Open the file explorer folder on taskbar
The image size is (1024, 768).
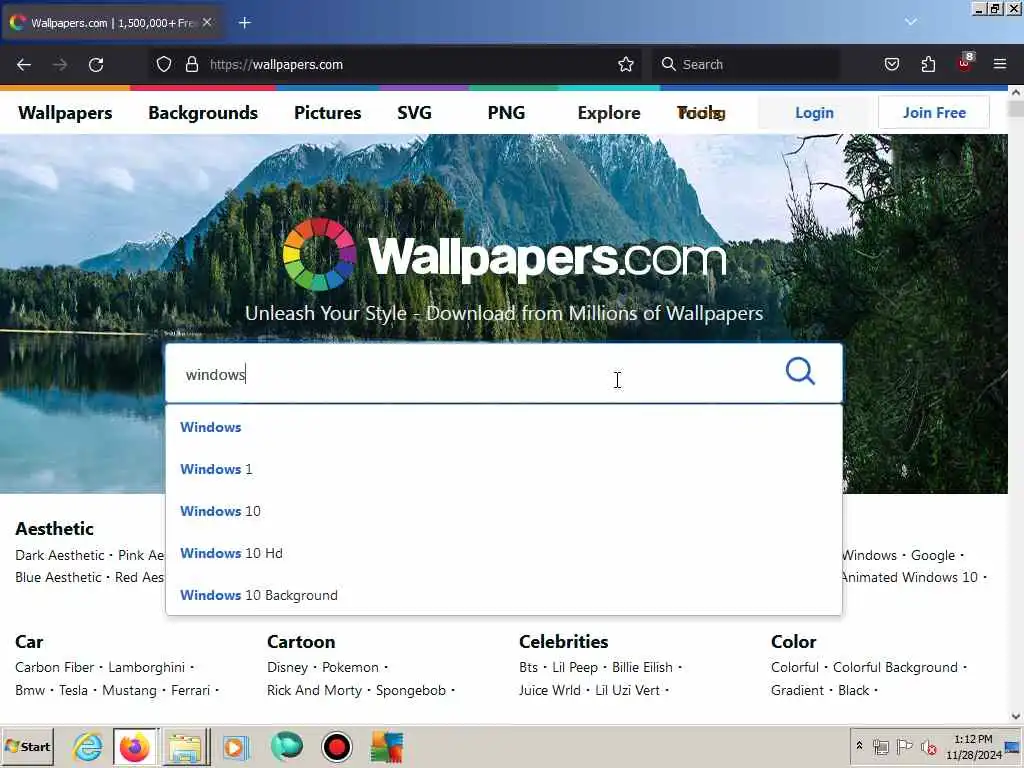pyautogui.click(x=186, y=746)
